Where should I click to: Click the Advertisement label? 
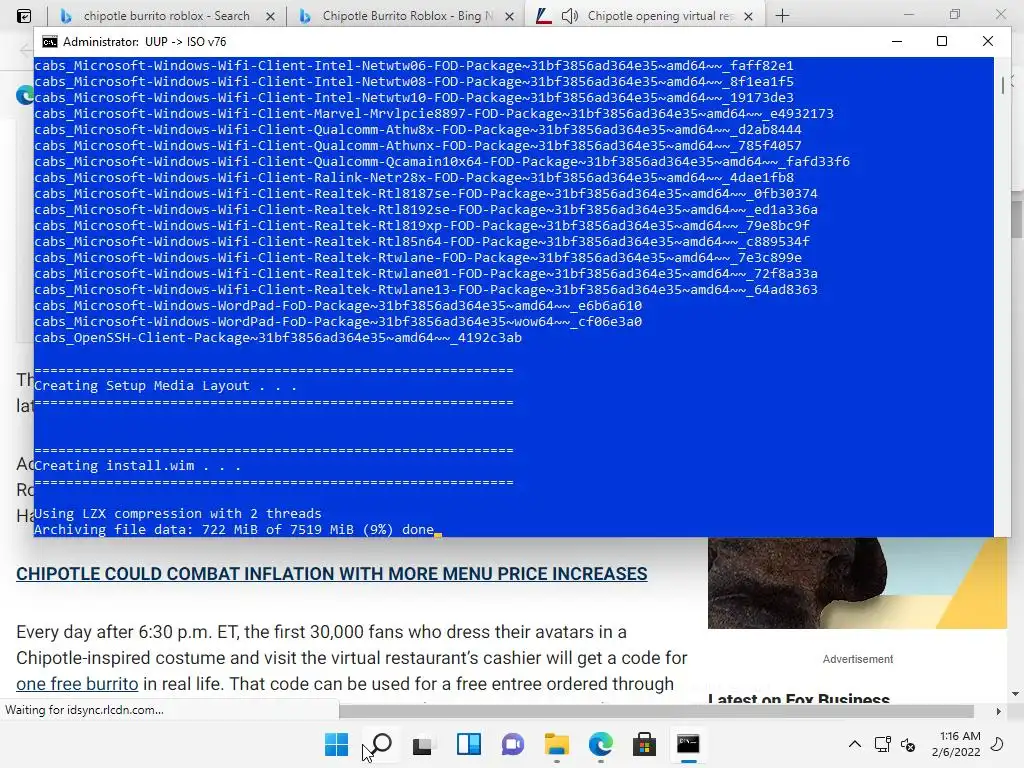pyautogui.click(x=857, y=659)
